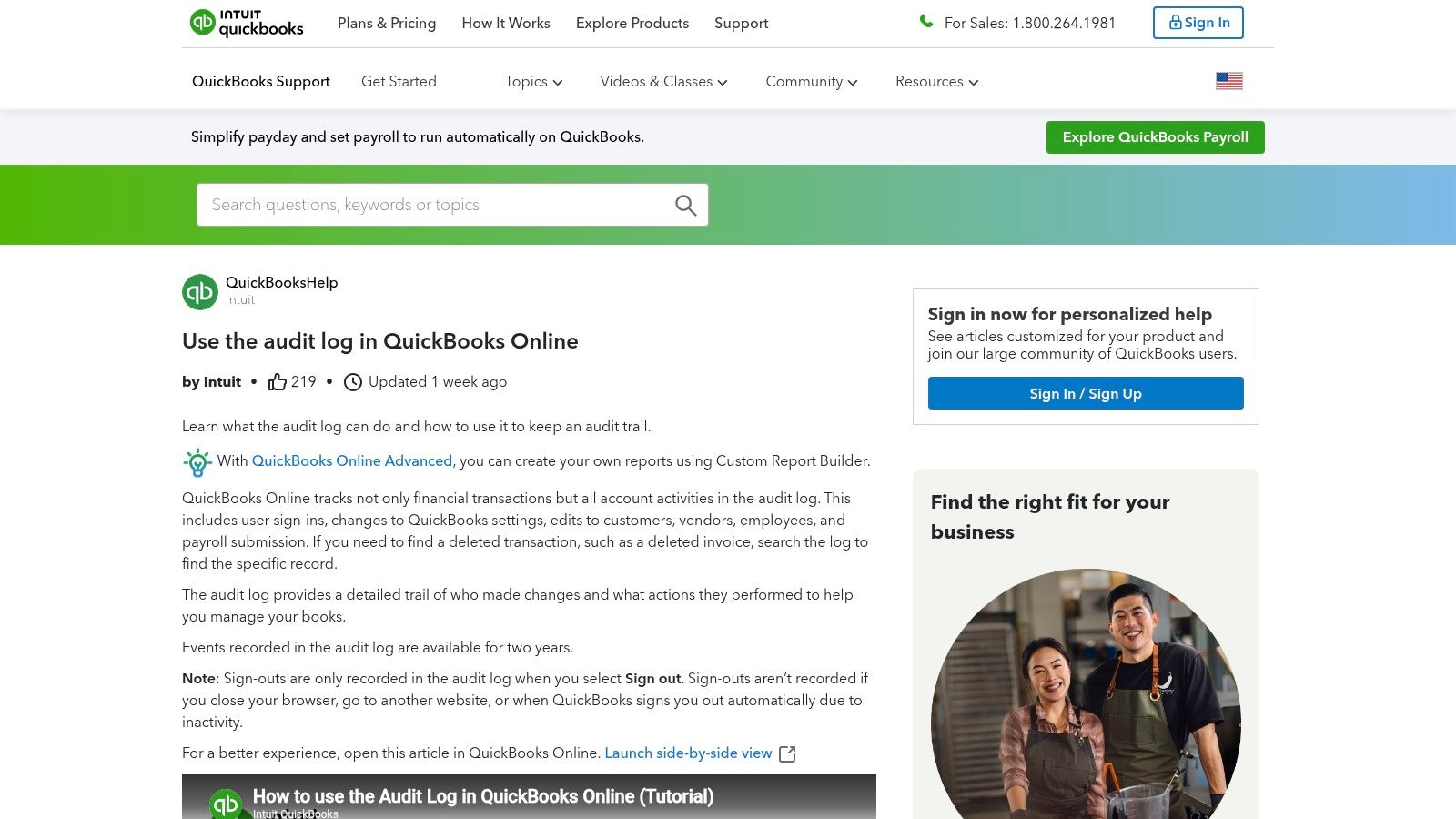Viewport: 1456px width, 819px height.
Task: Click the article title Use the audit log
Action: click(x=380, y=341)
